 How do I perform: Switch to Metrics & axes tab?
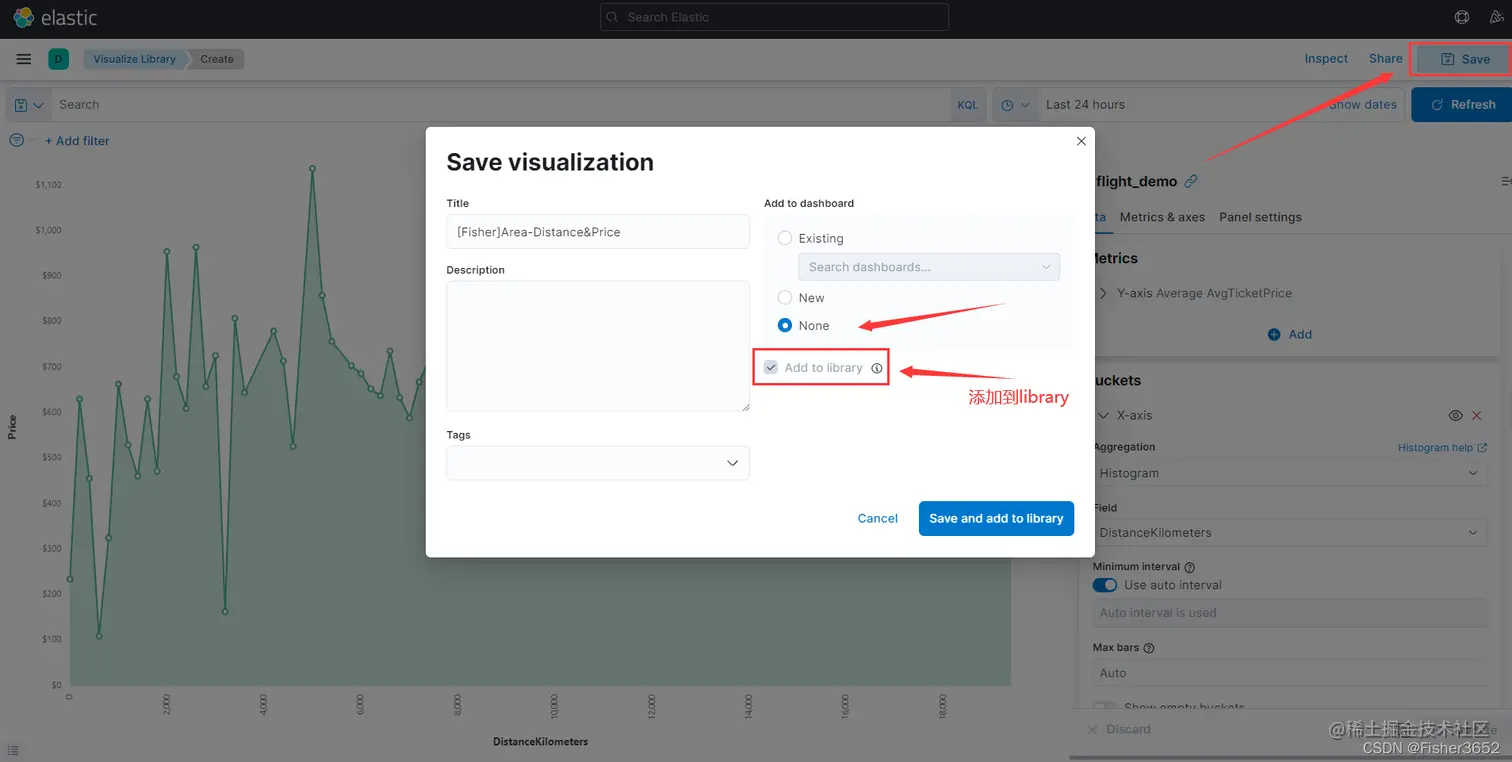pyautogui.click(x=1162, y=217)
